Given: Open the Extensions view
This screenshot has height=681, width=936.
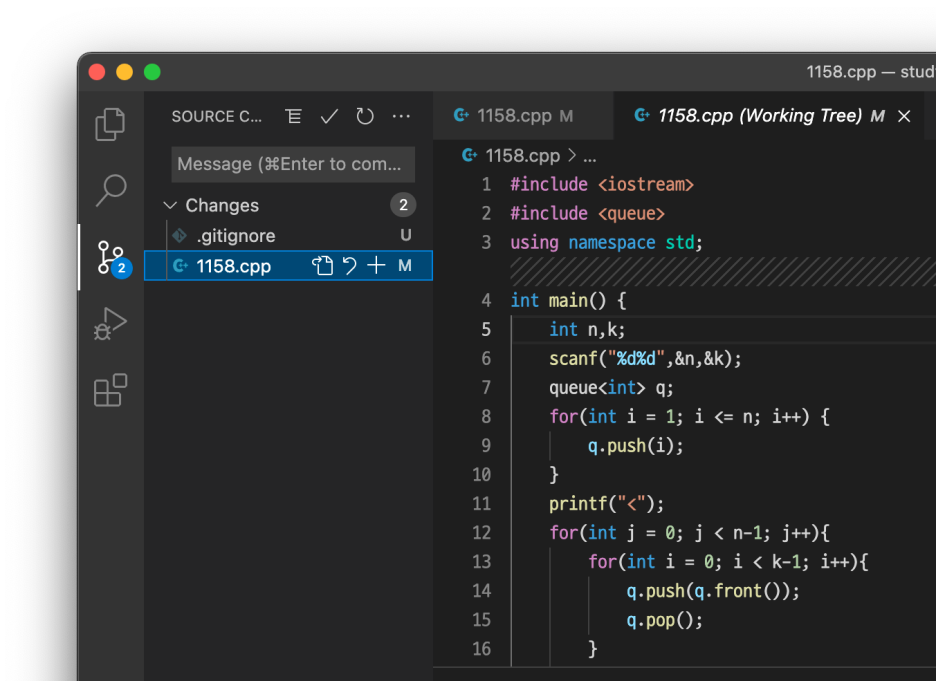Looking at the screenshot, I should (110, 390).
